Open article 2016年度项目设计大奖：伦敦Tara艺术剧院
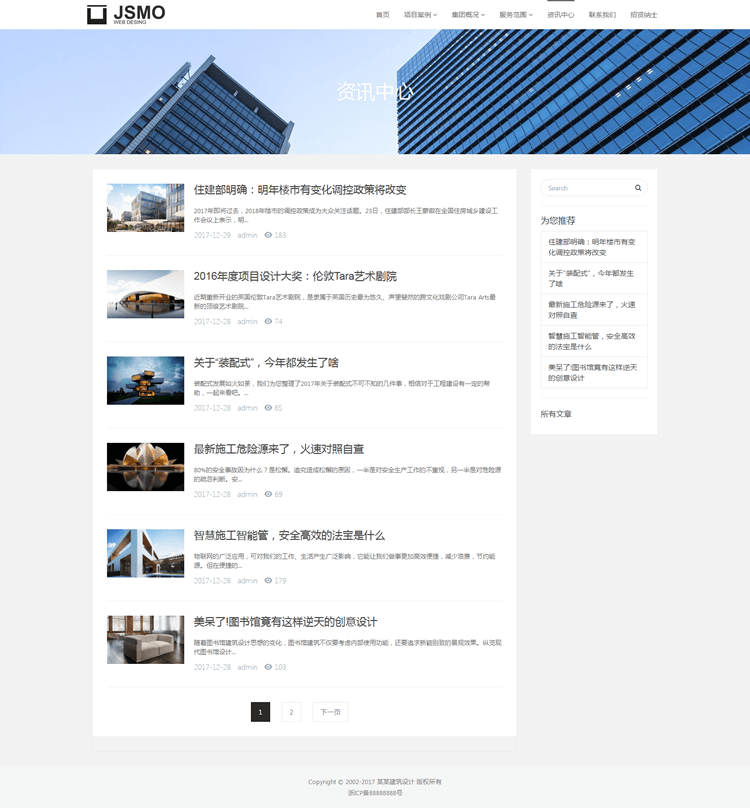This screenshot has width=750, height=808. click(295, 276)
